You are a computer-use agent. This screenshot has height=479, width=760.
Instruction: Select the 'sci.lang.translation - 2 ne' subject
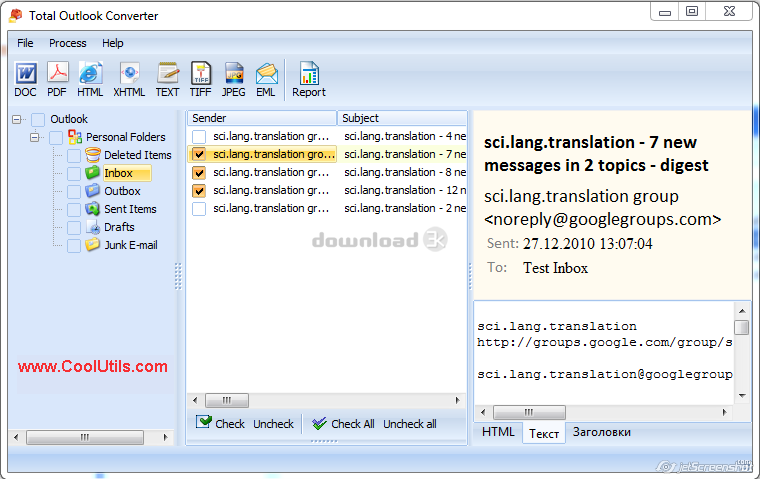[405, 208]
